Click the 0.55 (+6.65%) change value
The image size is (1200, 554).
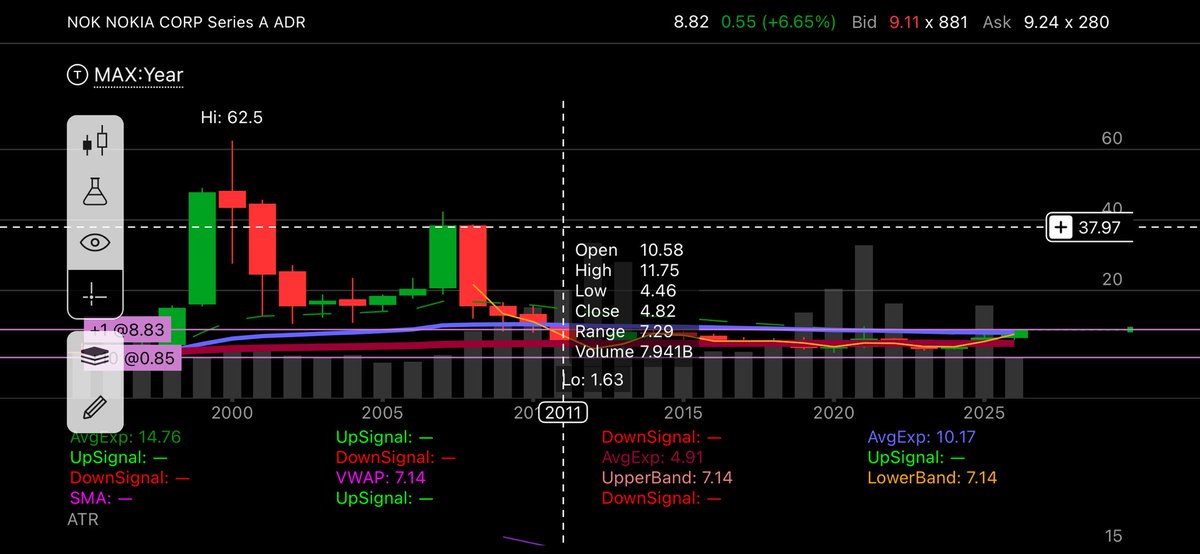pyautogui.click(x=777, y=21)
